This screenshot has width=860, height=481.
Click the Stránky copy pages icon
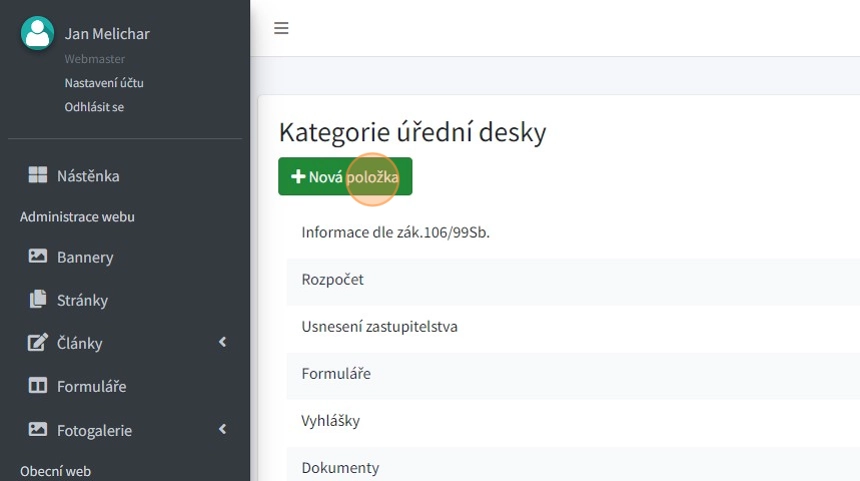38,300
